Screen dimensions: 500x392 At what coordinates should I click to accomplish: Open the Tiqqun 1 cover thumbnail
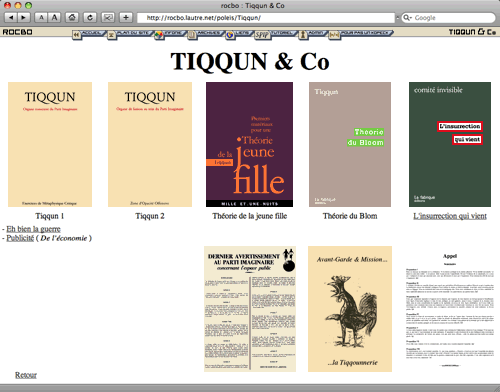coord(50,144)
